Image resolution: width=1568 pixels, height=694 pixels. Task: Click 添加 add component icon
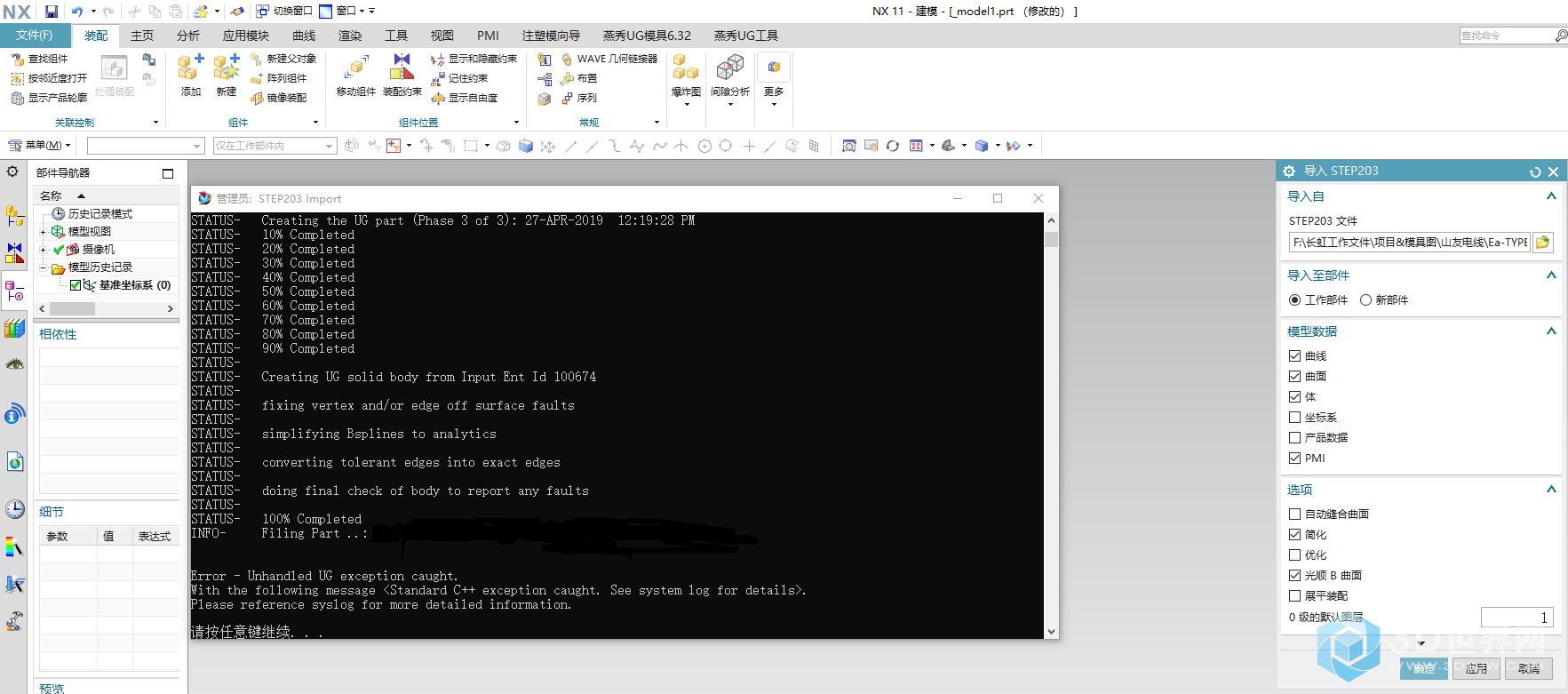191,75
